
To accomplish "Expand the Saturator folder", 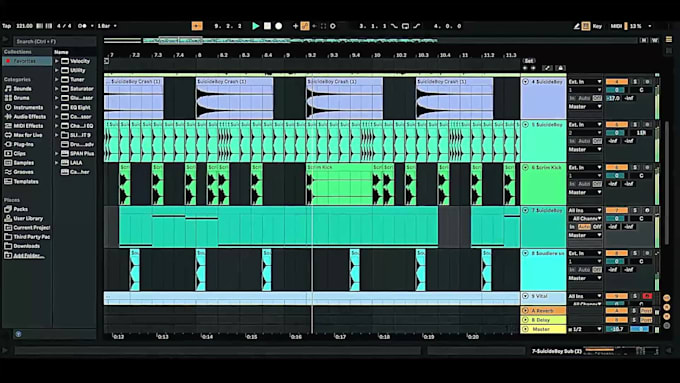I will (x=57, y=88).
